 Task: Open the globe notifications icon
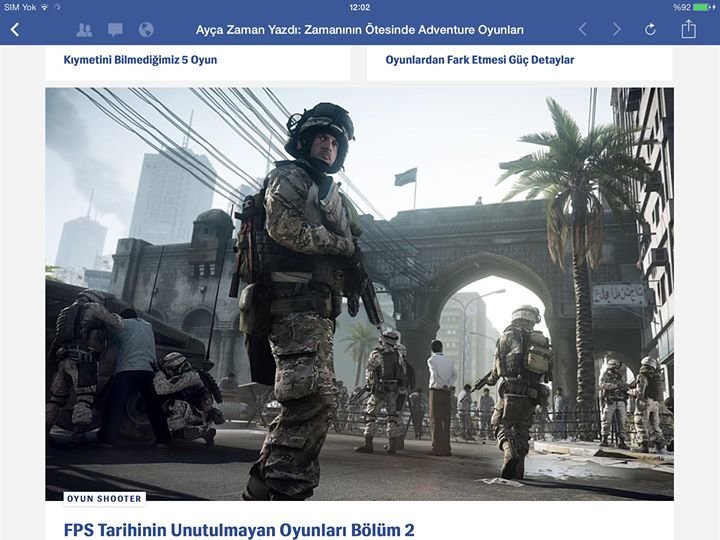point(146,30)
